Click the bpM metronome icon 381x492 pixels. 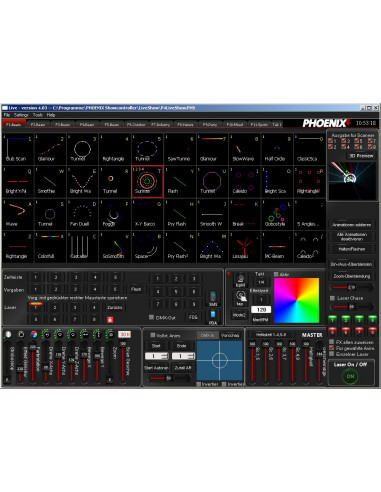coord(240,279)
